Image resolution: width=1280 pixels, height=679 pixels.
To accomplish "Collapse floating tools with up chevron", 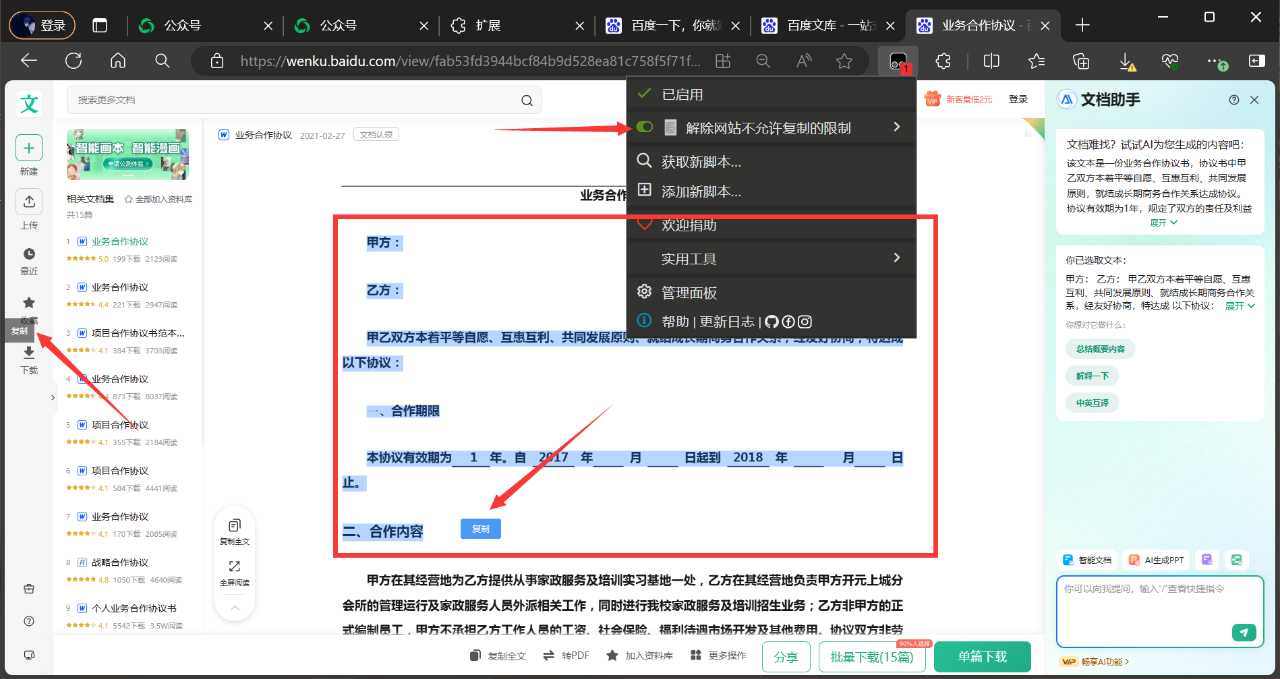I will 234,607.
